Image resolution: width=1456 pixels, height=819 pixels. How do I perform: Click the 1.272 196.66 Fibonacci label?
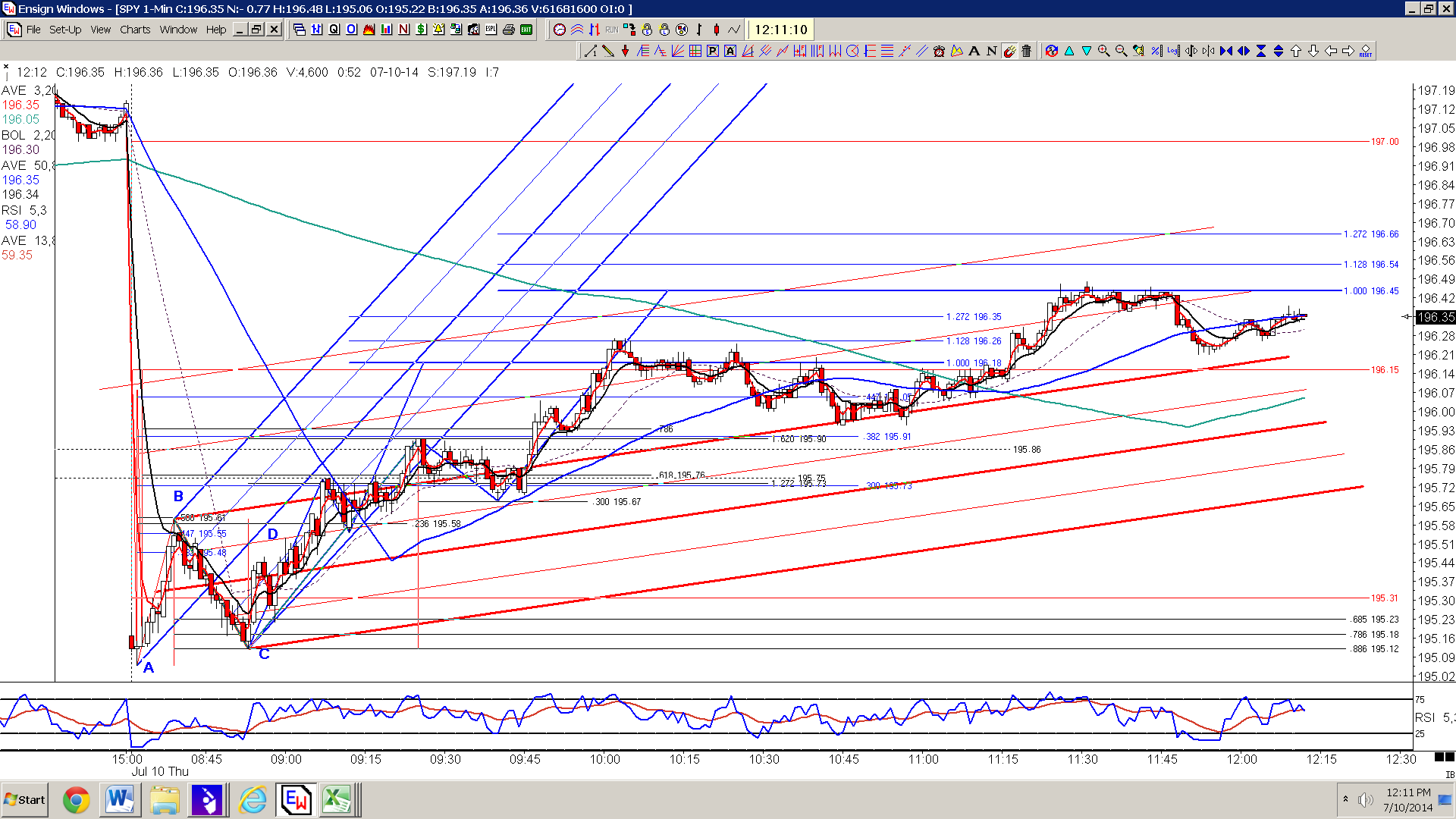[x=1371, y=234]
